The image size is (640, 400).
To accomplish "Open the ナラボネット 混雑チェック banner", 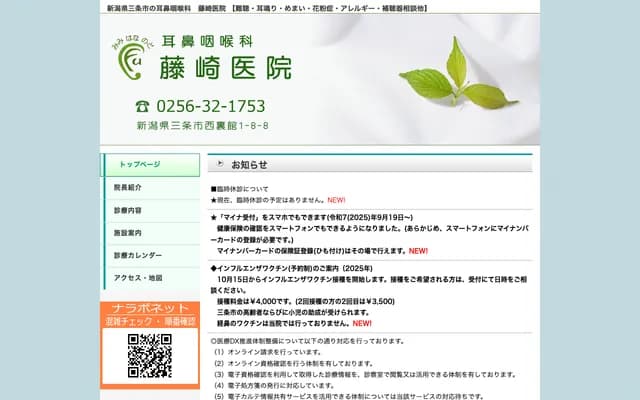I will tap(150, 315).
